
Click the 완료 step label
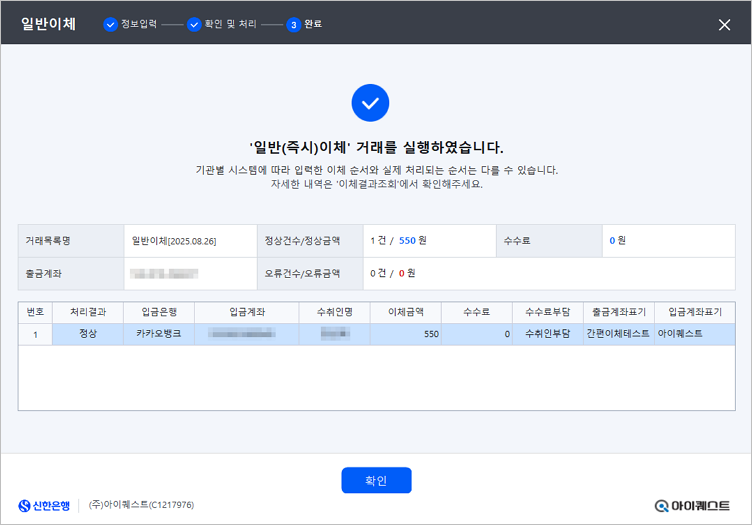(313, 24)
